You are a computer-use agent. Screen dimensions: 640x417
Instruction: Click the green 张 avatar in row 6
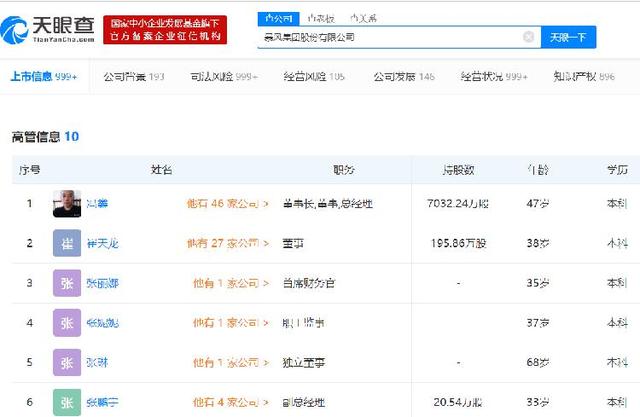coord(67,402)
